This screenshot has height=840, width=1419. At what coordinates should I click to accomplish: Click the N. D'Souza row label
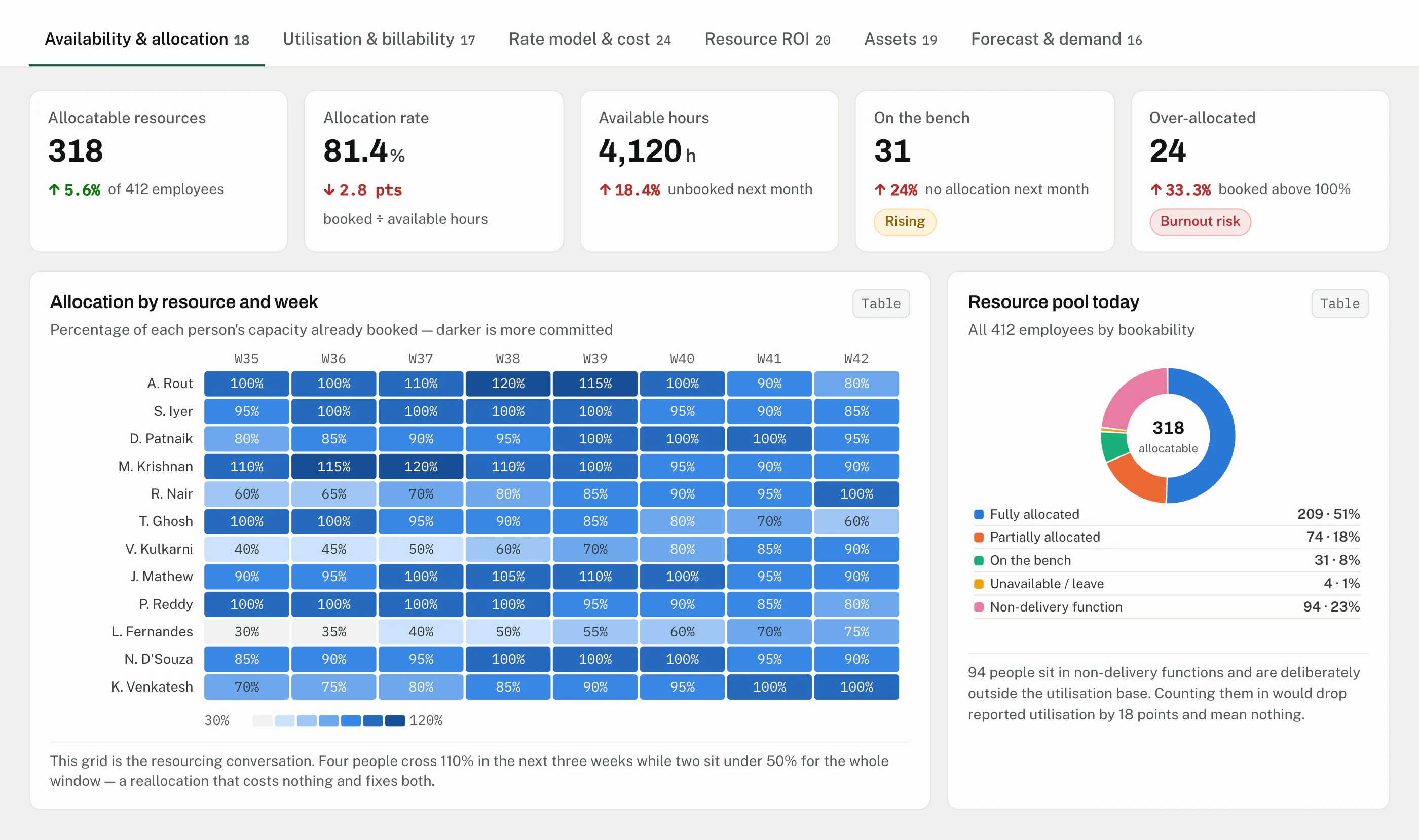click(x=159, y=660)
